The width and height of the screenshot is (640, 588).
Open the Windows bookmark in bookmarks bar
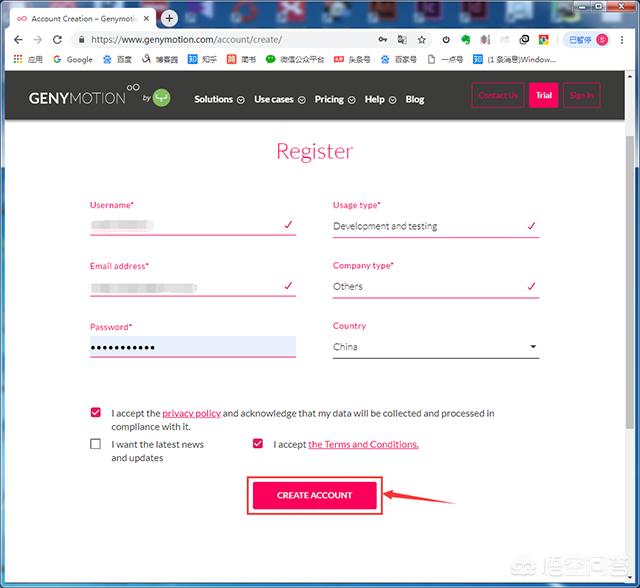click(x=515, y=60)
